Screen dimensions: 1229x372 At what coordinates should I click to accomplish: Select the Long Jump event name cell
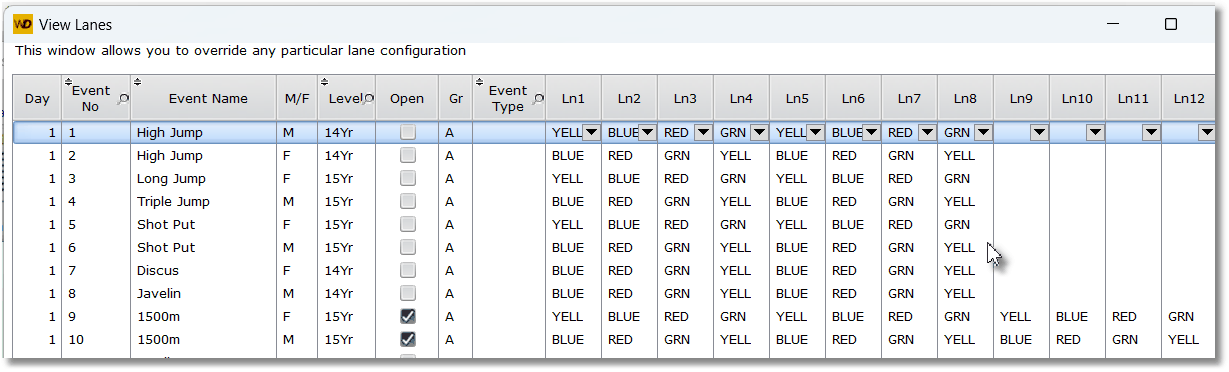coord(204,178)
